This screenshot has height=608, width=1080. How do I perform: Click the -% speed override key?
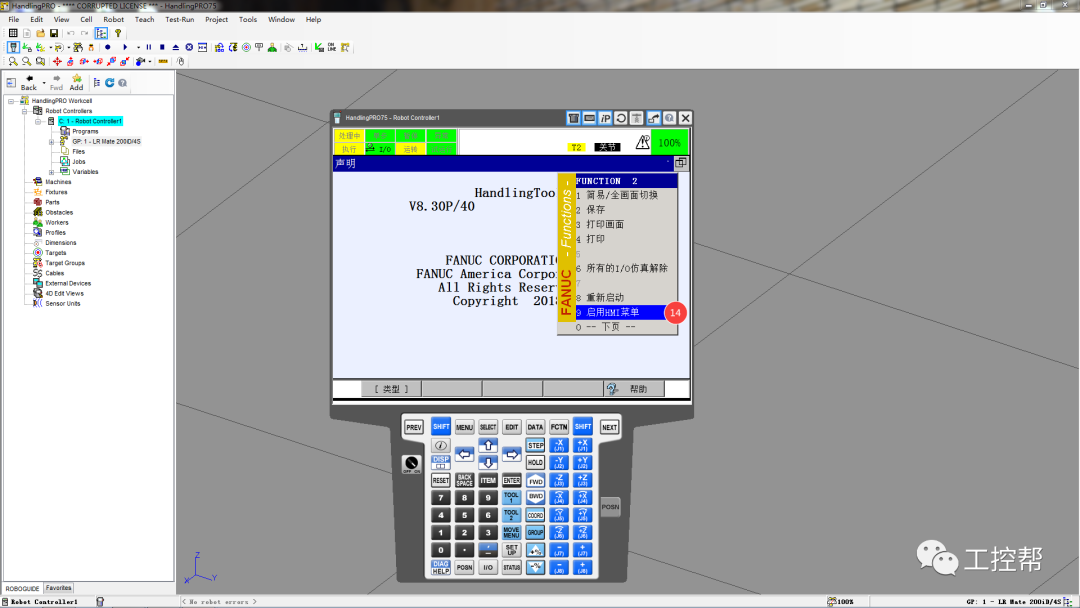(535, 567)
